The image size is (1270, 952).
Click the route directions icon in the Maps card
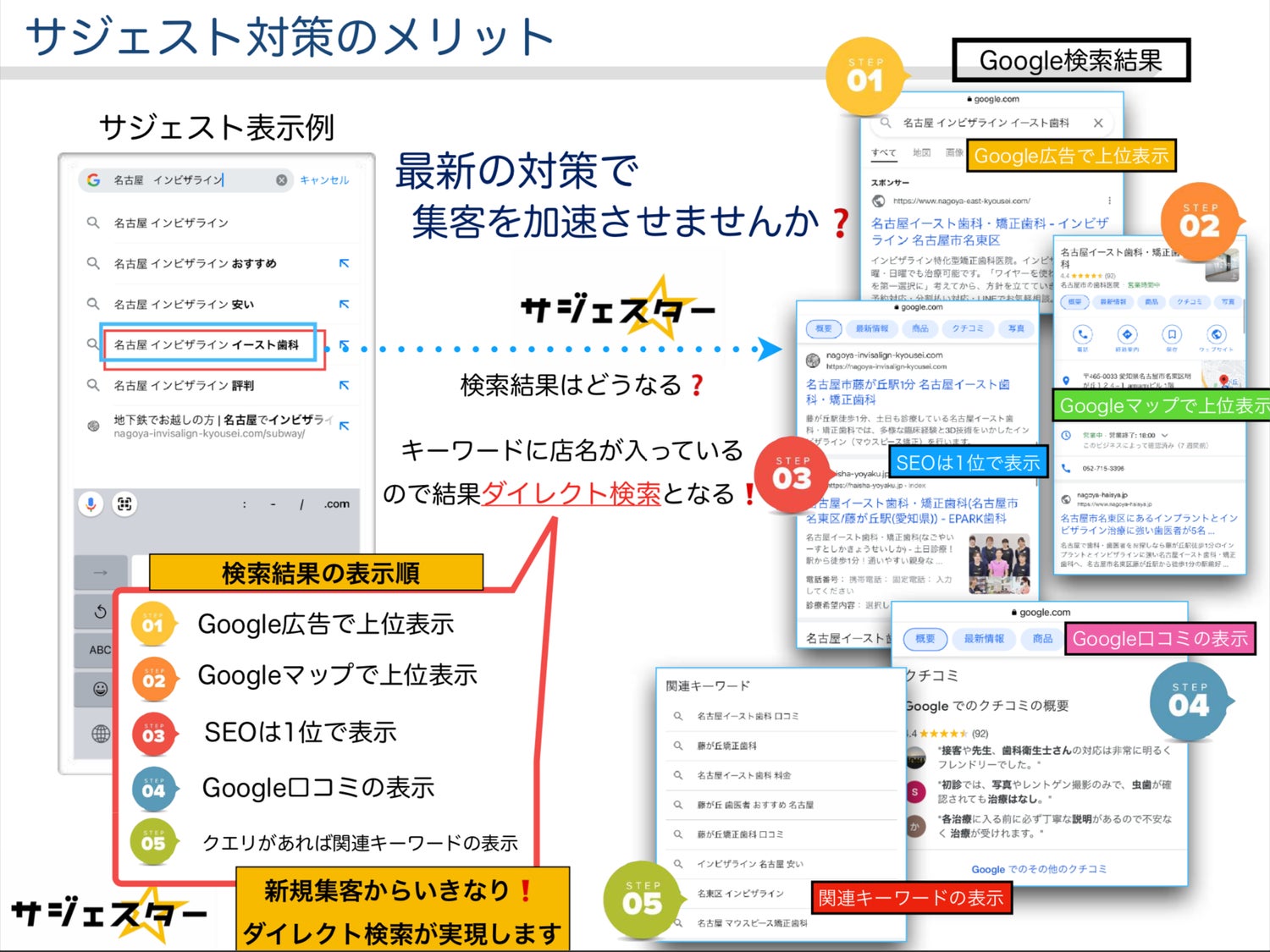tap(1126, 334)
